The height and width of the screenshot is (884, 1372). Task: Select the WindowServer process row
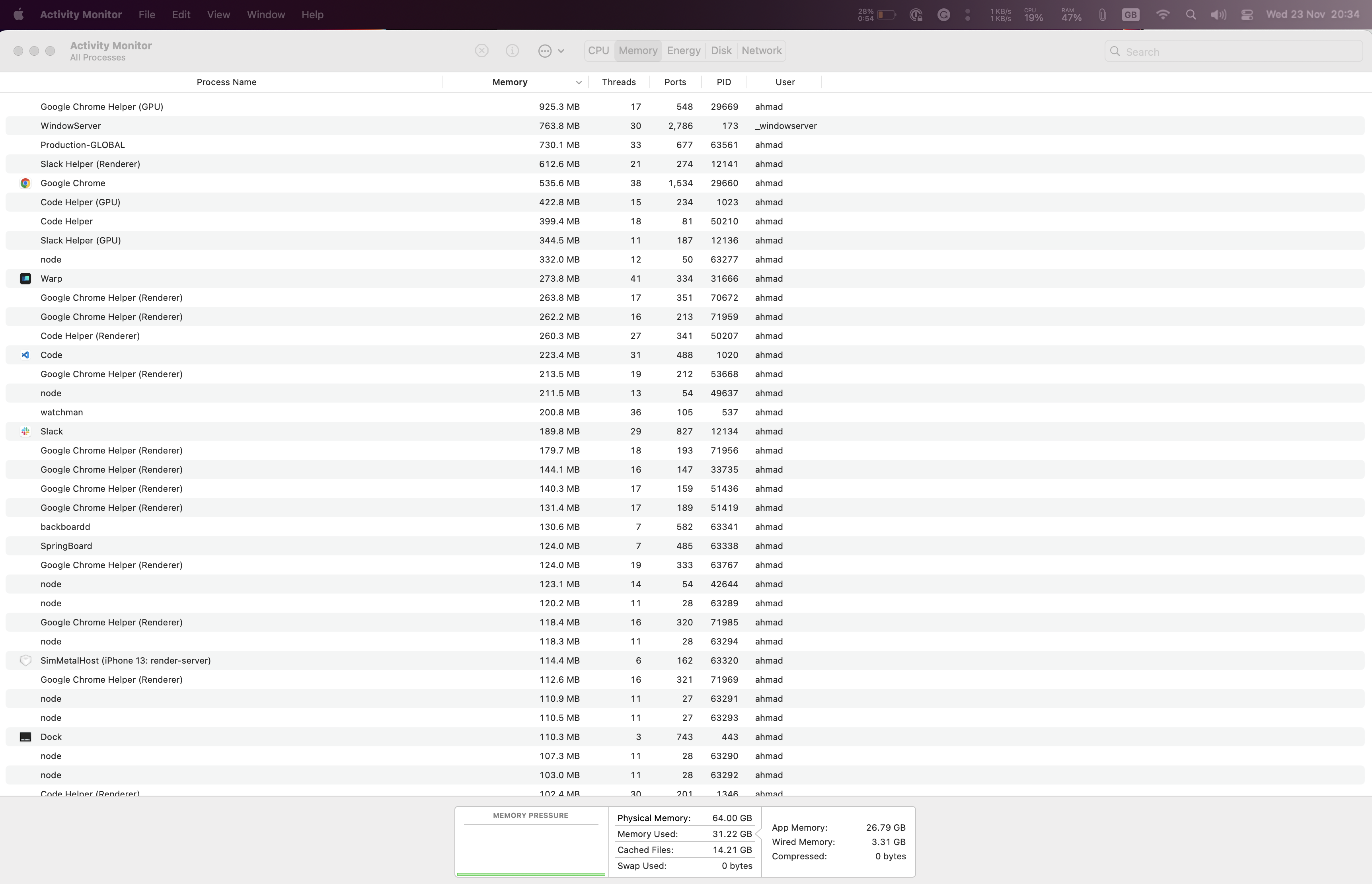pos(685,126)
